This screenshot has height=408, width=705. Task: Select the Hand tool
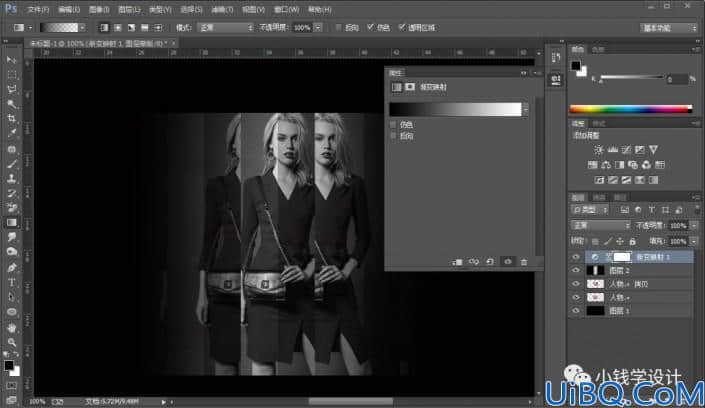tap(12, 327)
